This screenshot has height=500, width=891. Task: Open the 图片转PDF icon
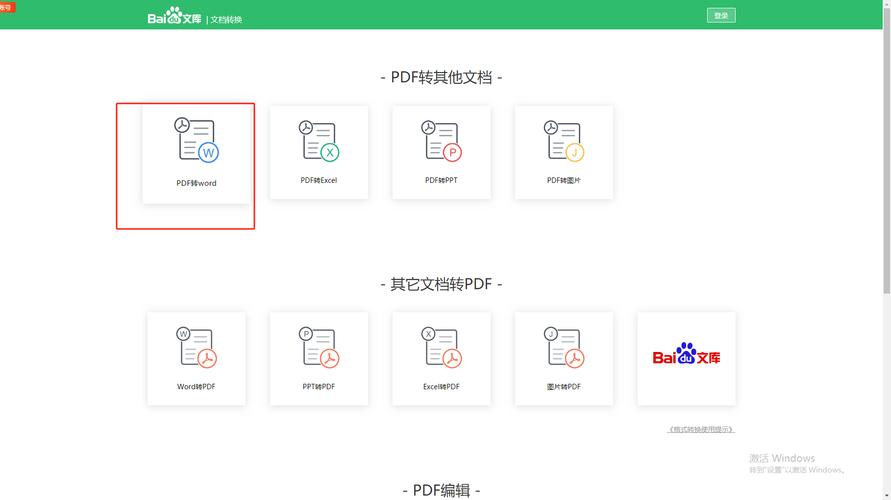click(563, 347)
